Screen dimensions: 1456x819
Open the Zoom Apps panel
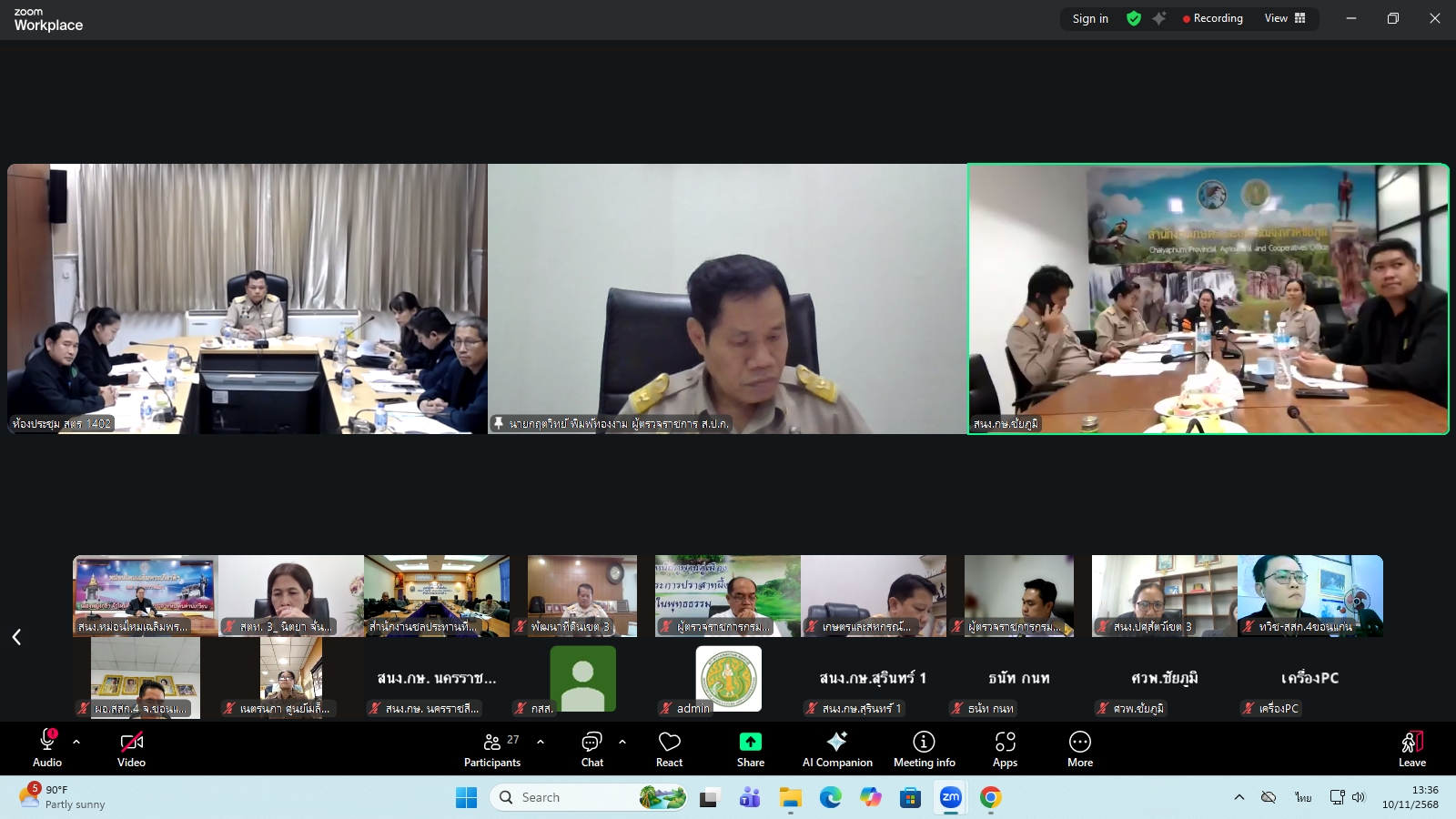coord(1005,748)
